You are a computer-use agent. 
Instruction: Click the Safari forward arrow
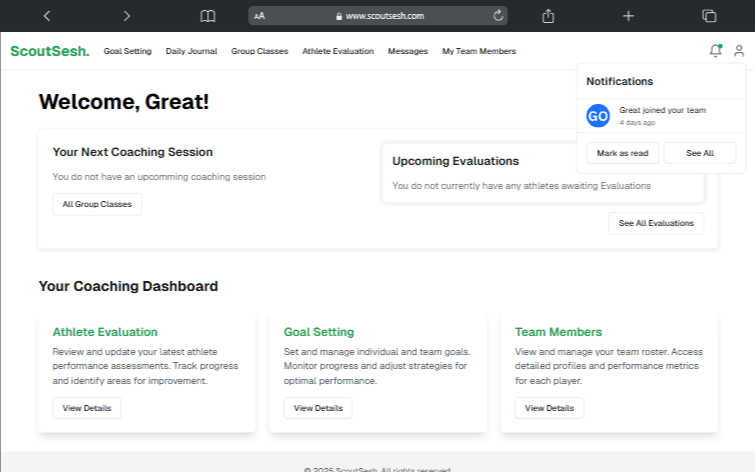pos(126,16)
